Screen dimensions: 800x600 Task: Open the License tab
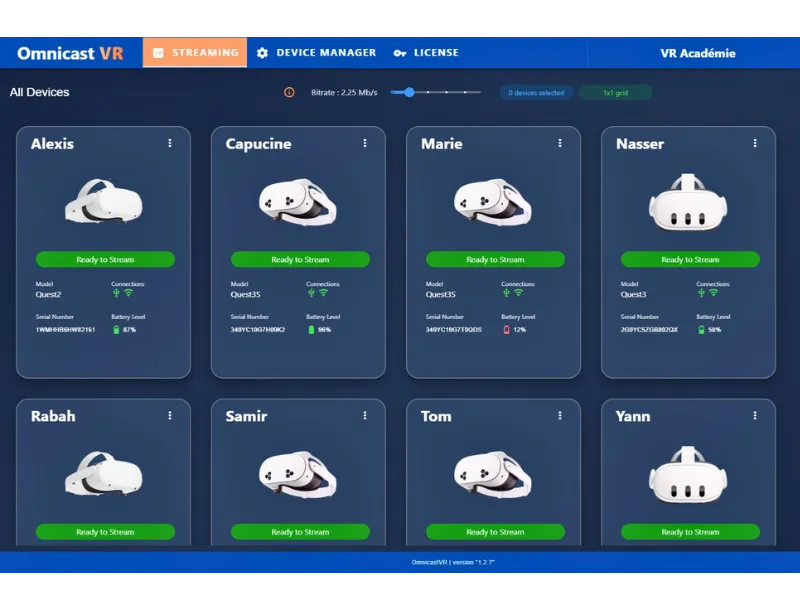click(x=426, y=53)
